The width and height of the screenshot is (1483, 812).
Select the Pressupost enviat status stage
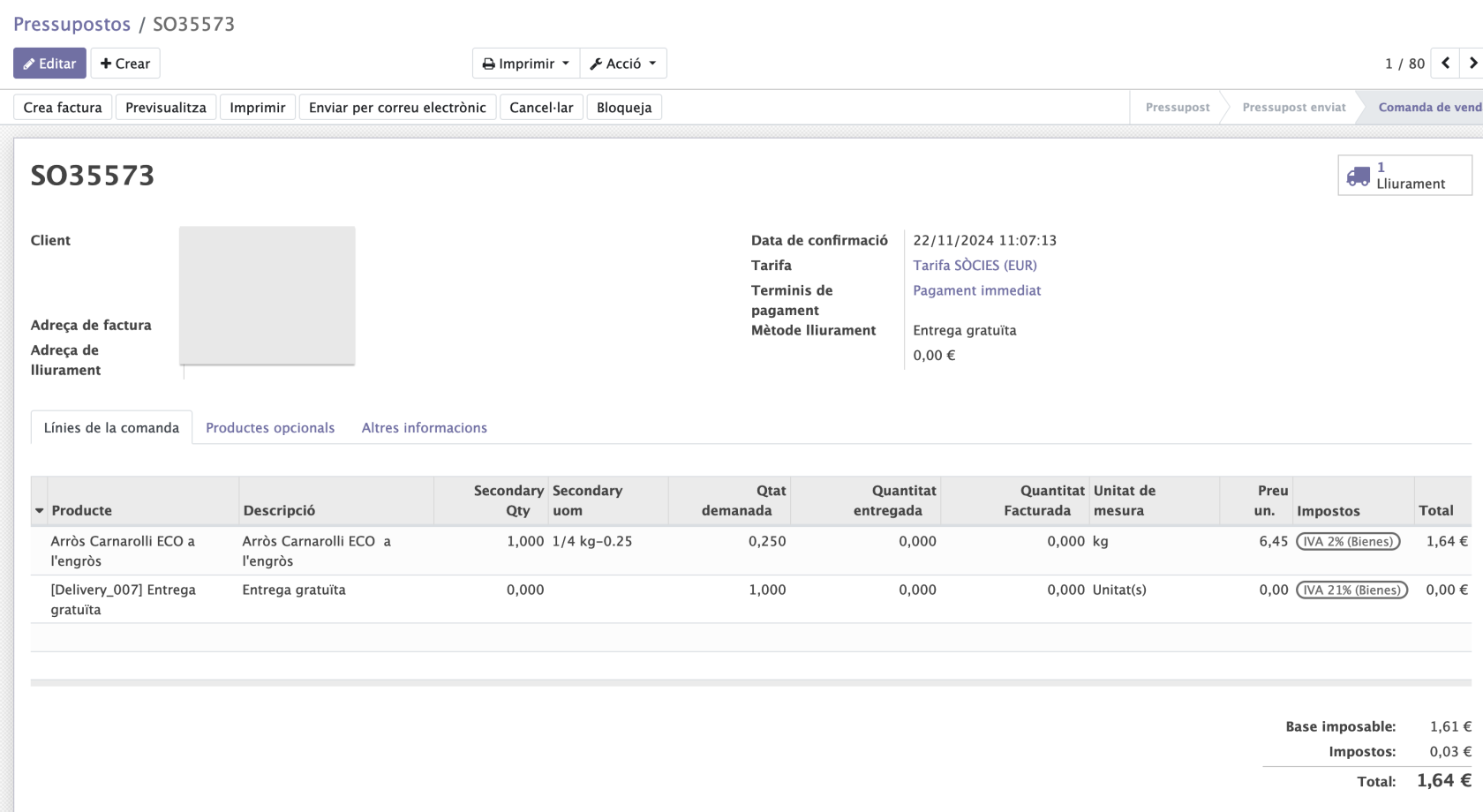[1294, 107]
